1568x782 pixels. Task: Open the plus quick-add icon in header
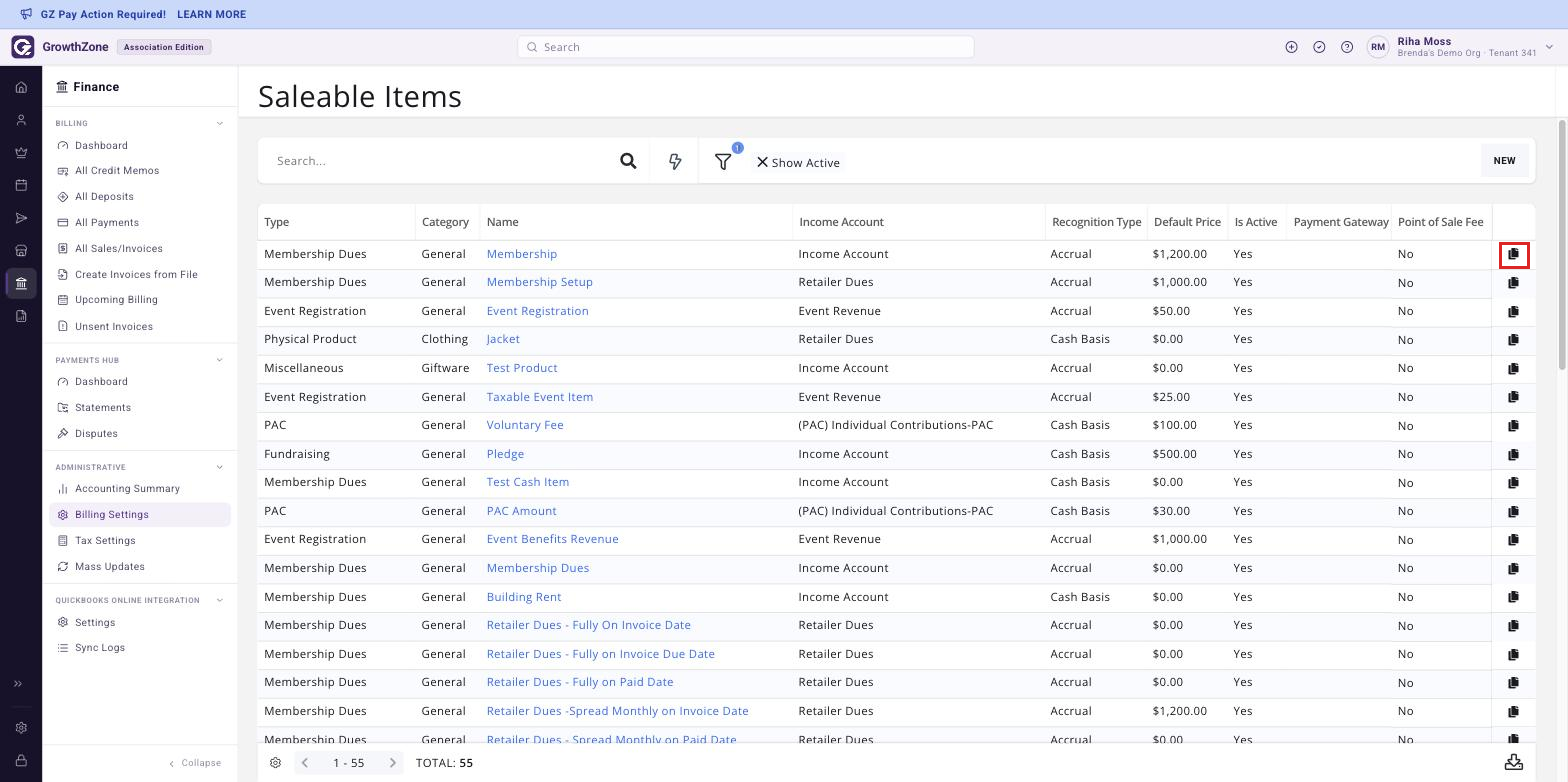tap(1291, 47)
